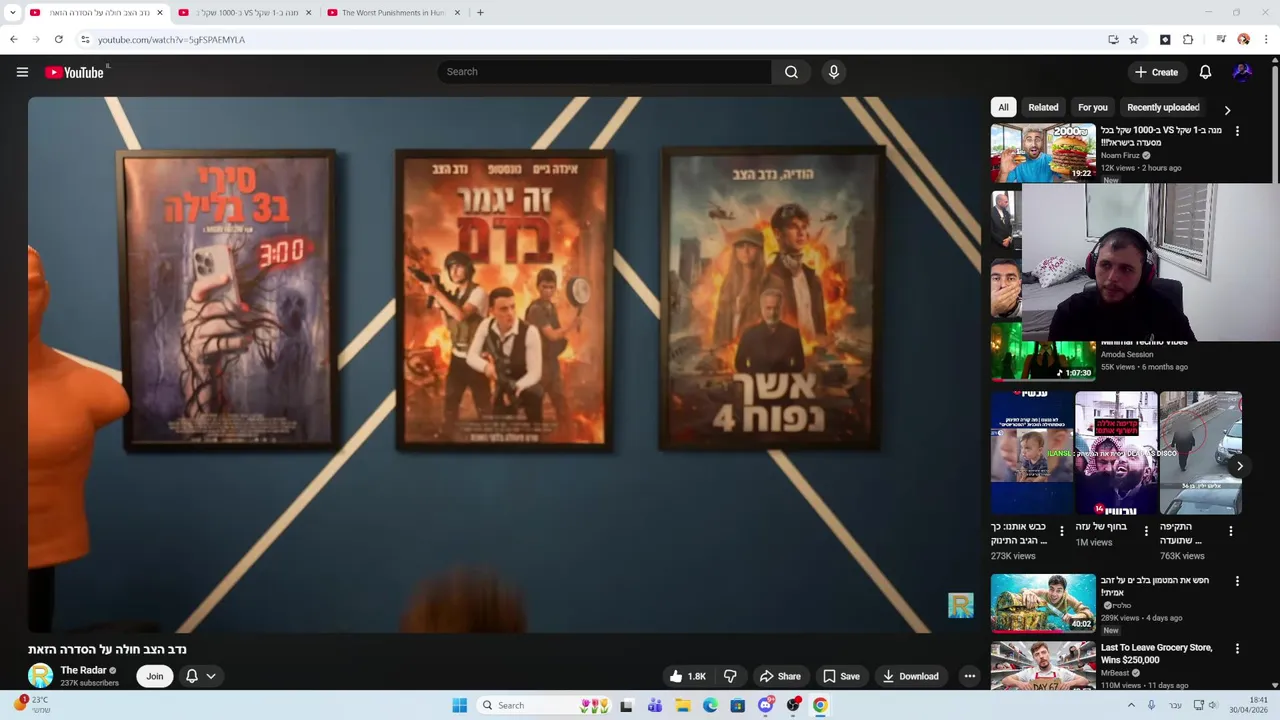
Task: Open a new browser tab
Action: click(x=480, y=13)
